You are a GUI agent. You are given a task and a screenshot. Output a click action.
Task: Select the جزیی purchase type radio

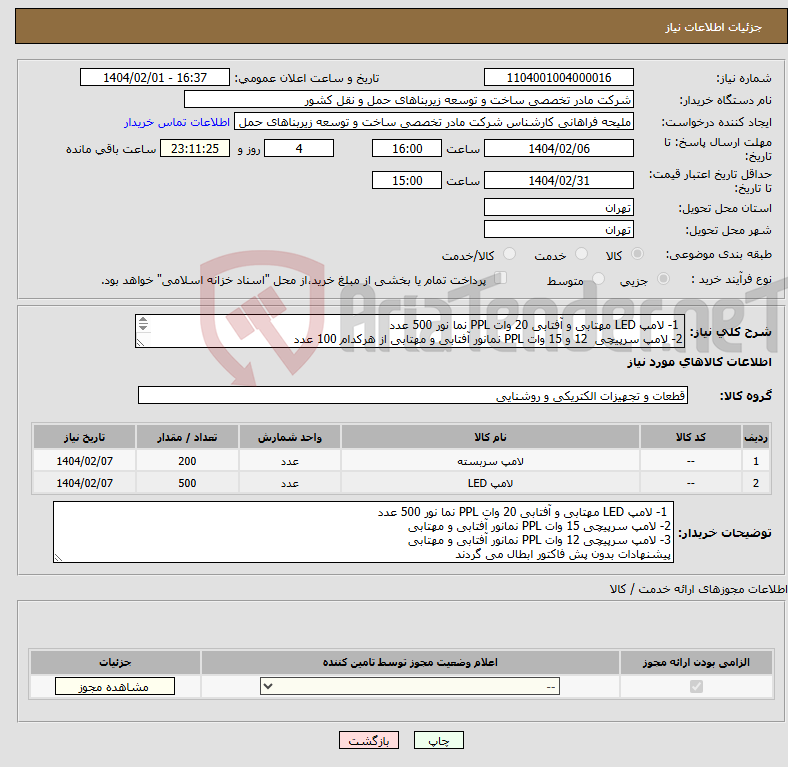(663, 278)
